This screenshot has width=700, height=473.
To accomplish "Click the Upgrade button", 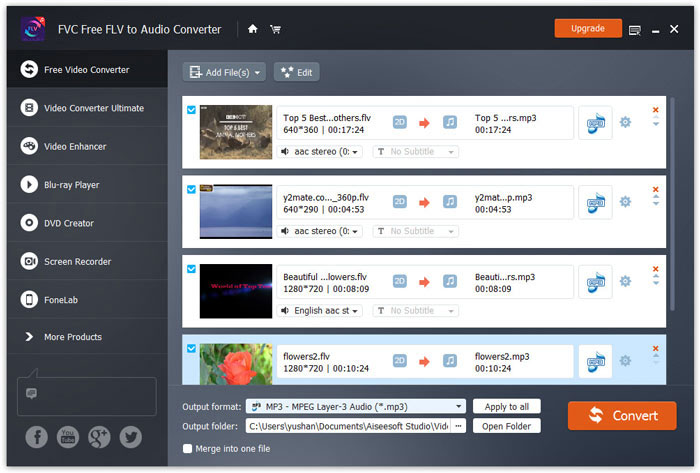I will click(x=588, y=29).
